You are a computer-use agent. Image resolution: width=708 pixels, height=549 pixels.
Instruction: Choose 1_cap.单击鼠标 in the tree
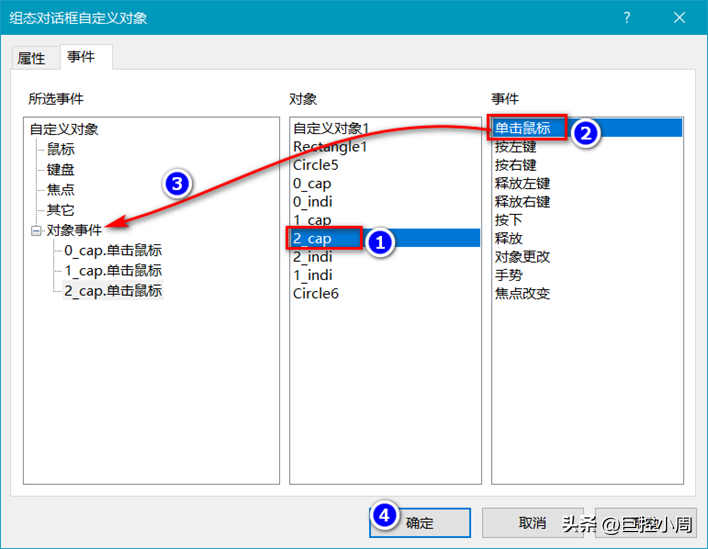[x=112, y=271]
